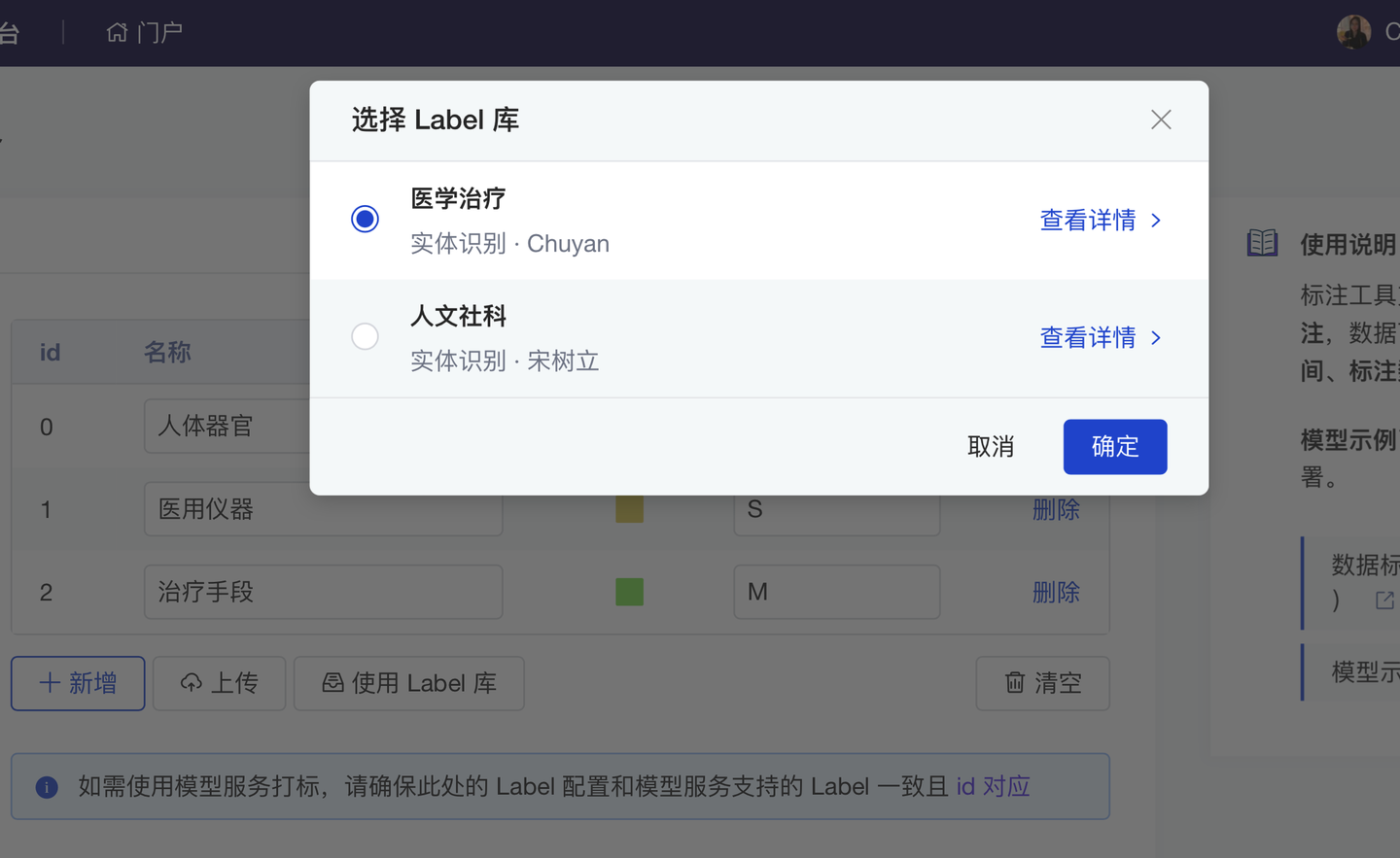Screen dimensions: 1400x858
Task: Click the id column header
Action: pos(50,352)
